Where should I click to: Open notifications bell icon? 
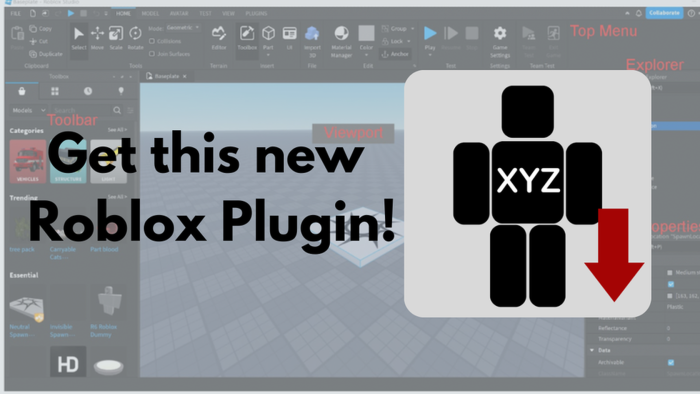coord(639,13)
